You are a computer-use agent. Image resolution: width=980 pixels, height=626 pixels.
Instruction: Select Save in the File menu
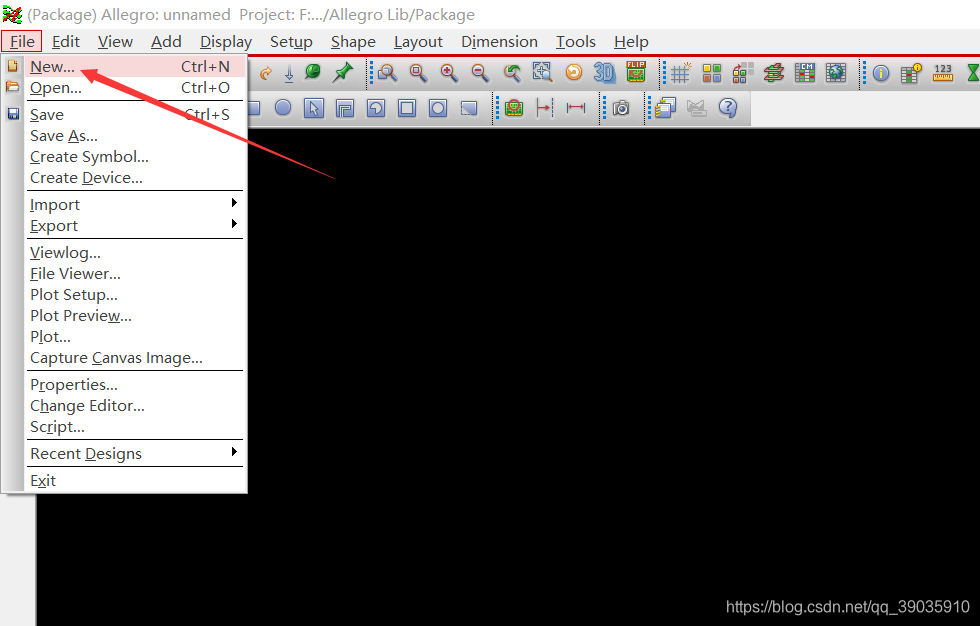136,115
